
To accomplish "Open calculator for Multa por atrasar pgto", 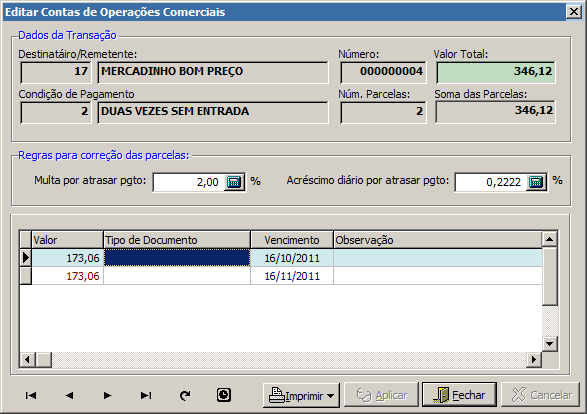I will 234,182.
